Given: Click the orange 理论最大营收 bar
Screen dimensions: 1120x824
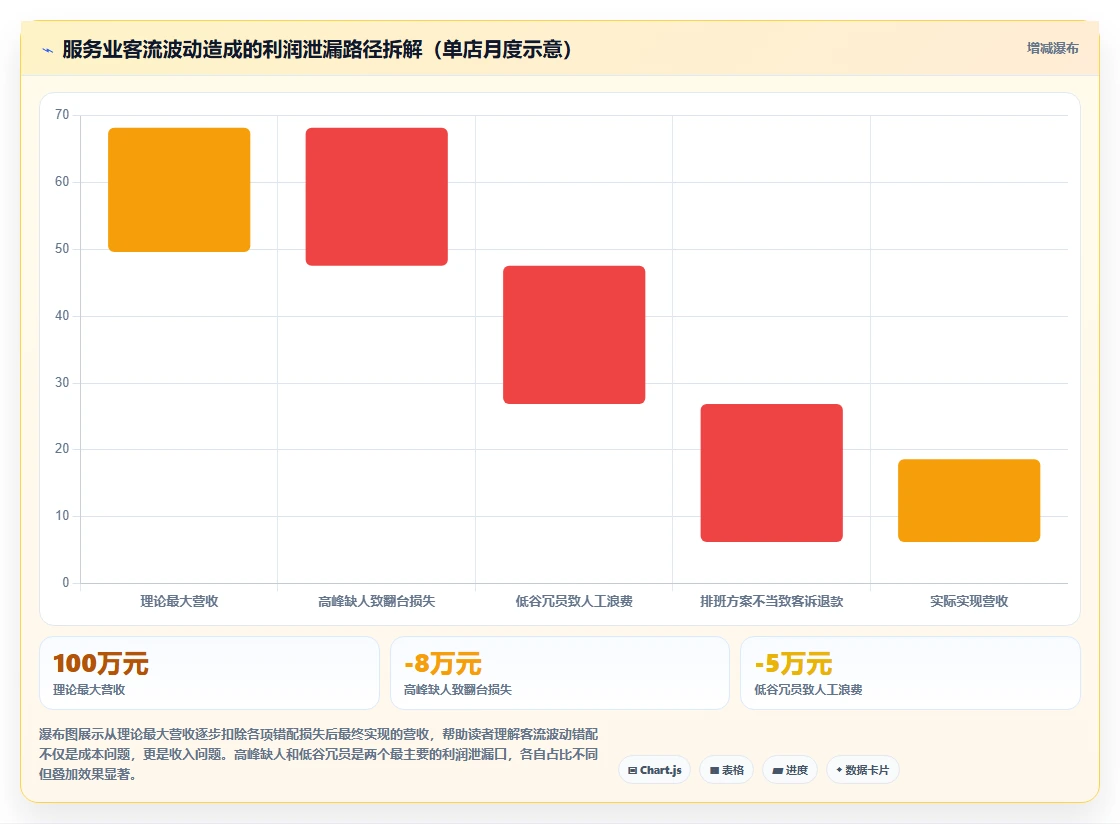Looking at the screenshot, I should pos(179,190).
